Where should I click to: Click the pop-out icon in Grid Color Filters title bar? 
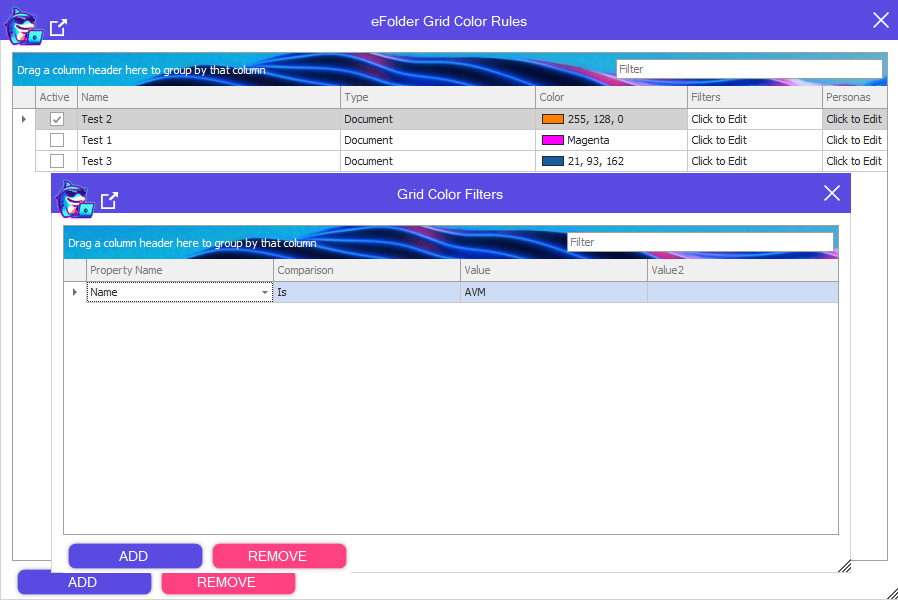tap(110, 200)
